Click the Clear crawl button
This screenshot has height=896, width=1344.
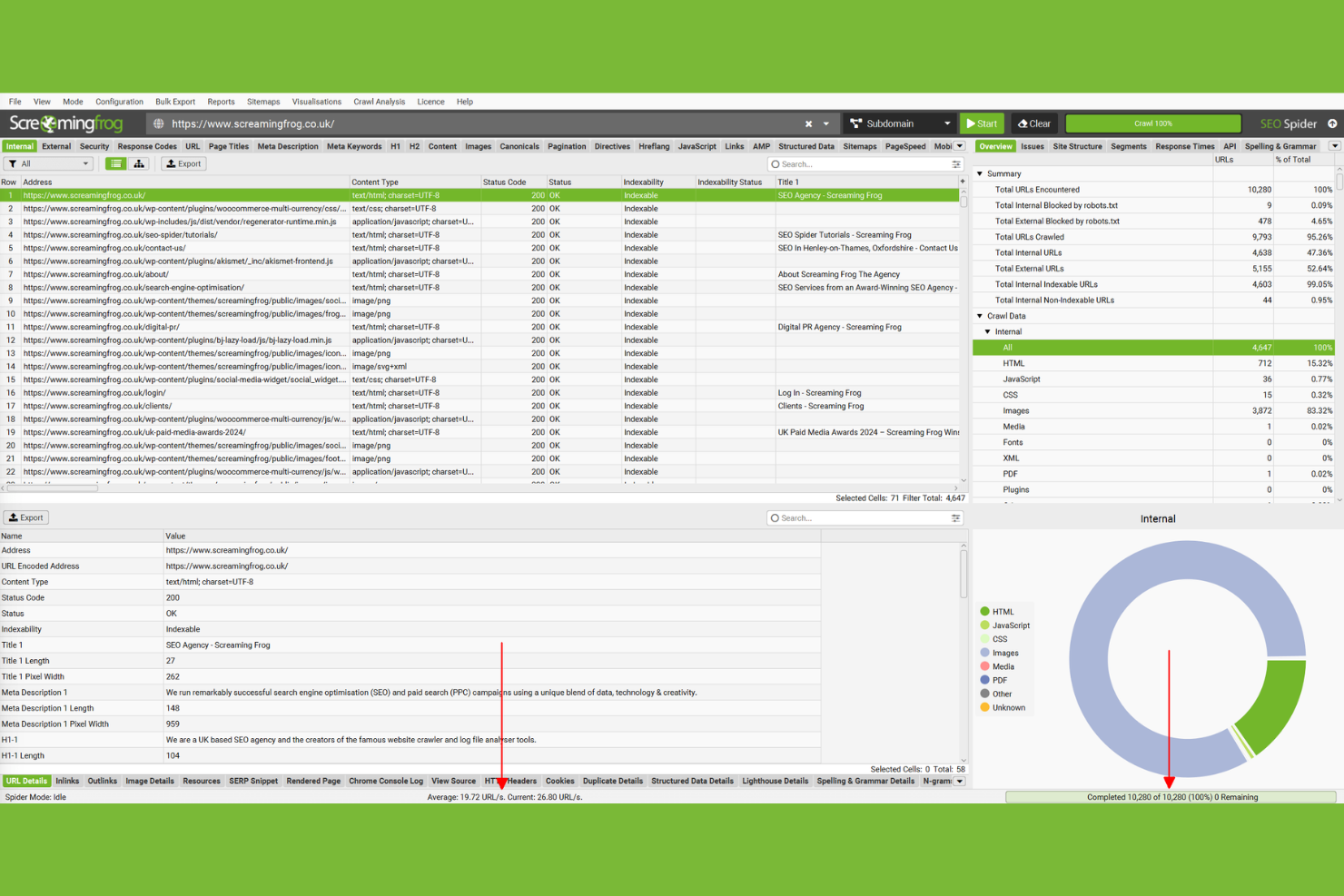coord(1034,123)
